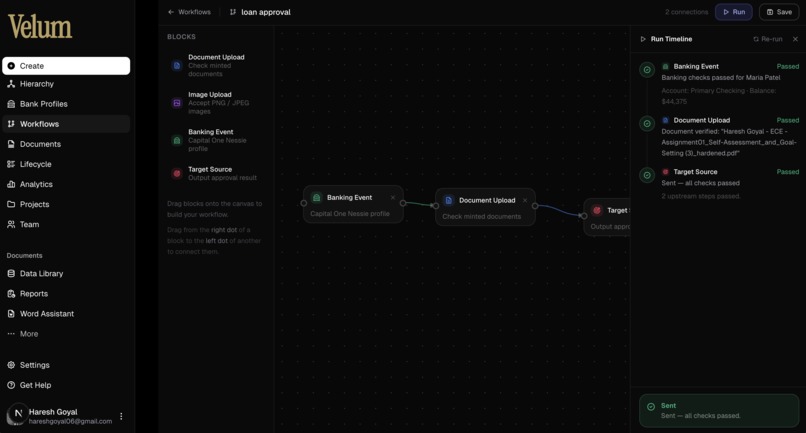Open Projects in sidebar
The image size is (806, 433).
point(66,204)
